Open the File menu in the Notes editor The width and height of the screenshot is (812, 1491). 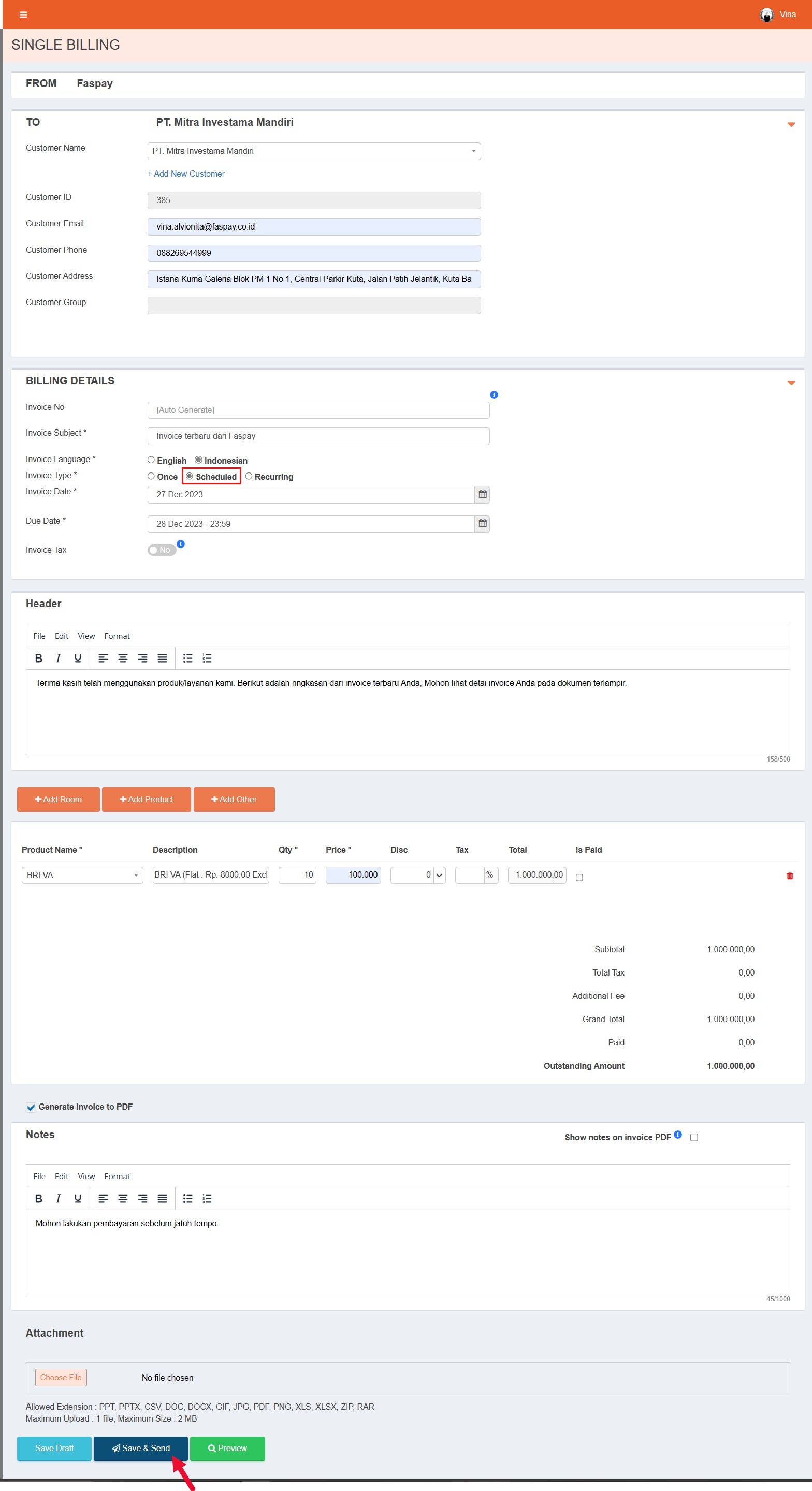click(39, 1176)
